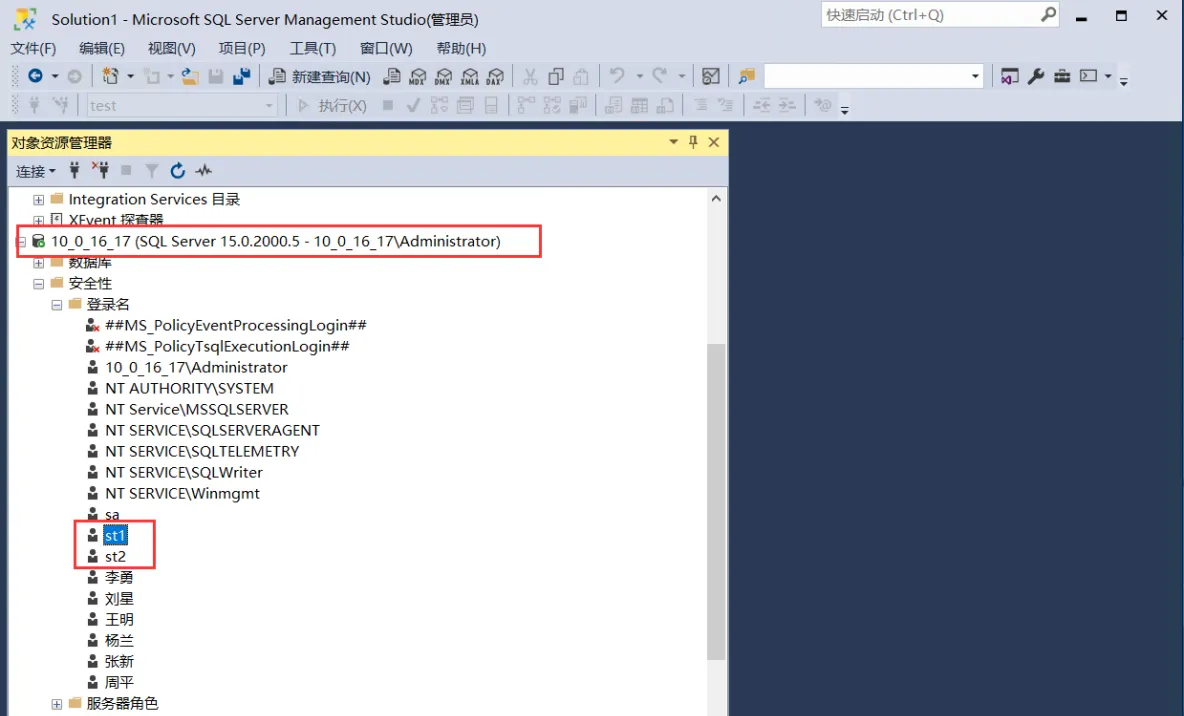Viewport: 1184px width, 716px height.
Task: Collapse the 10_0_16_17 server node
Action: 21,242
